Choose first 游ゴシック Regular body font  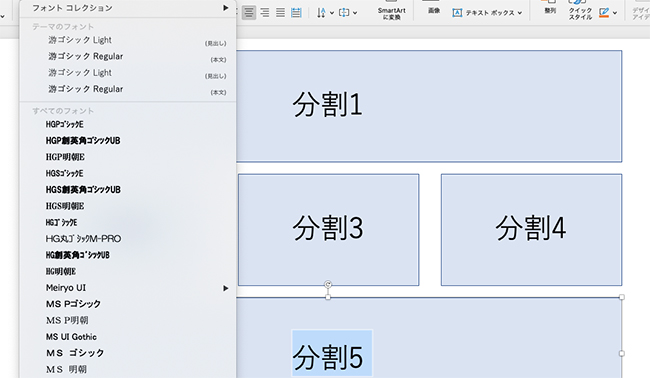[128, 56]
